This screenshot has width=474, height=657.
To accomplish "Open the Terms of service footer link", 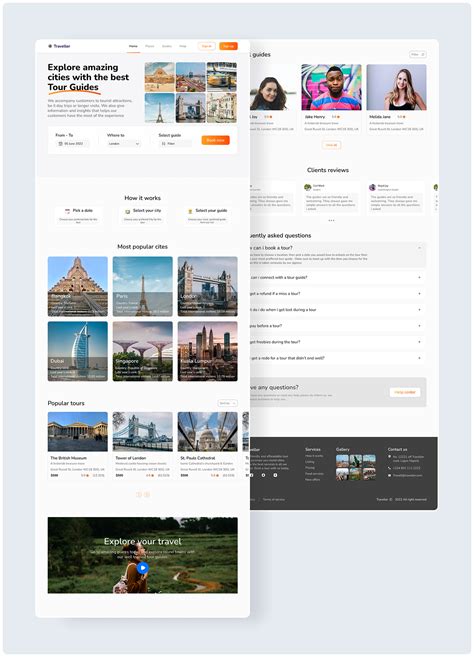I will (274, 499).
